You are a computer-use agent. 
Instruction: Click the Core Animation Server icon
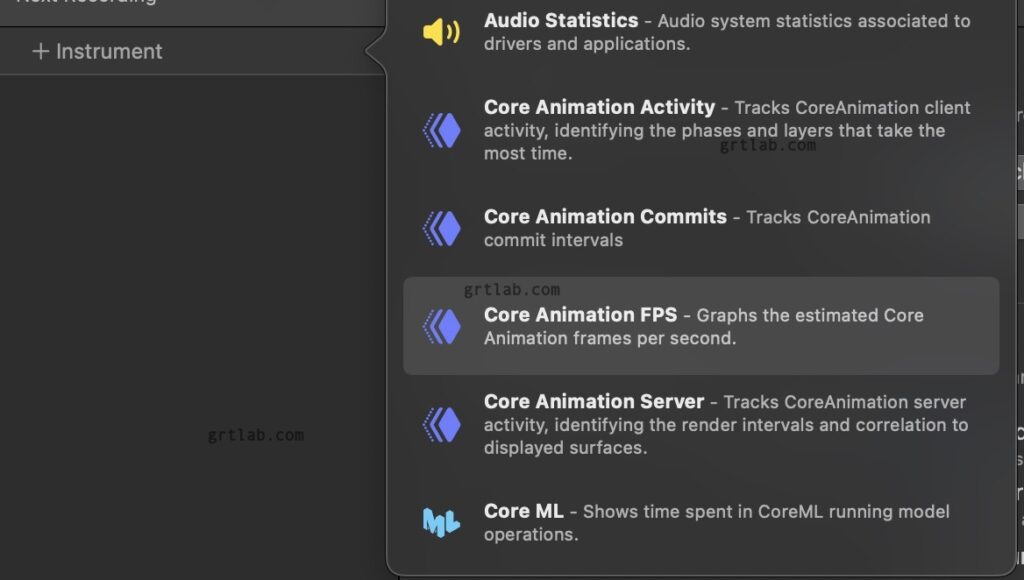click(441, 424)
